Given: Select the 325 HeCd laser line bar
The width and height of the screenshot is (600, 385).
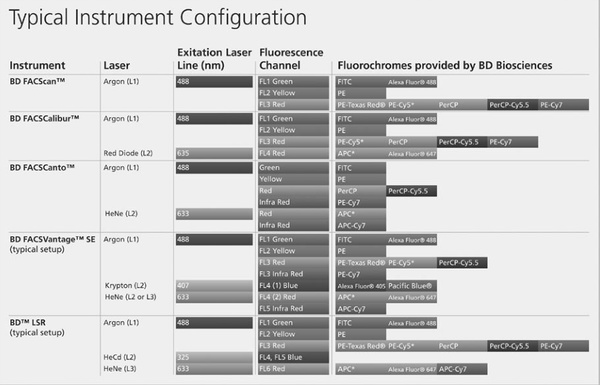Looking at the screenshot, I should tap(214, 357).
